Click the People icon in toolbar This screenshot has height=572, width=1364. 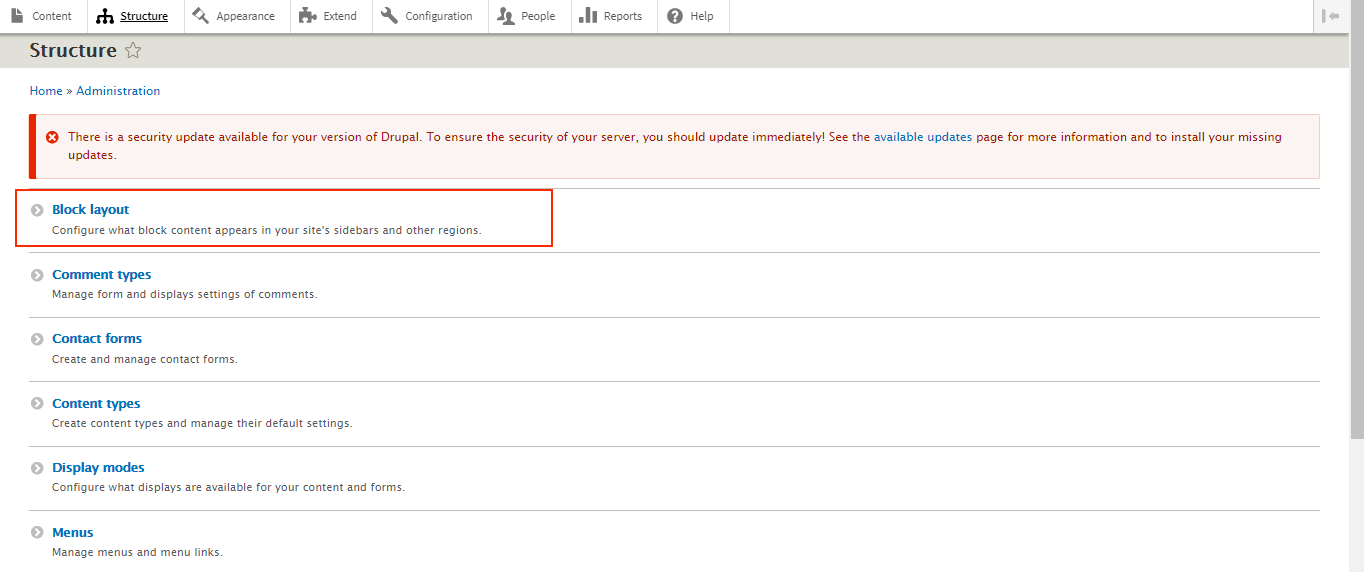506,16
